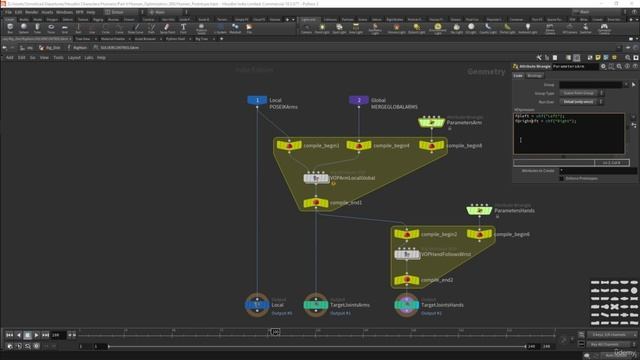Select the TargetJointsHands output node
This screenshot has width=640, height=360.
(x=407, y=304)
